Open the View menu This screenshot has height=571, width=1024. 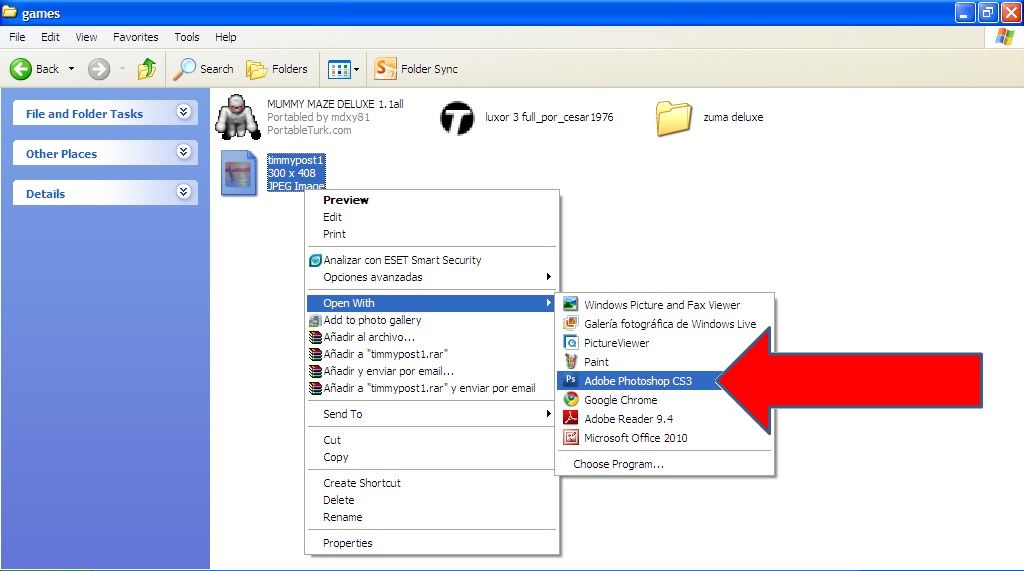[86, 37]
